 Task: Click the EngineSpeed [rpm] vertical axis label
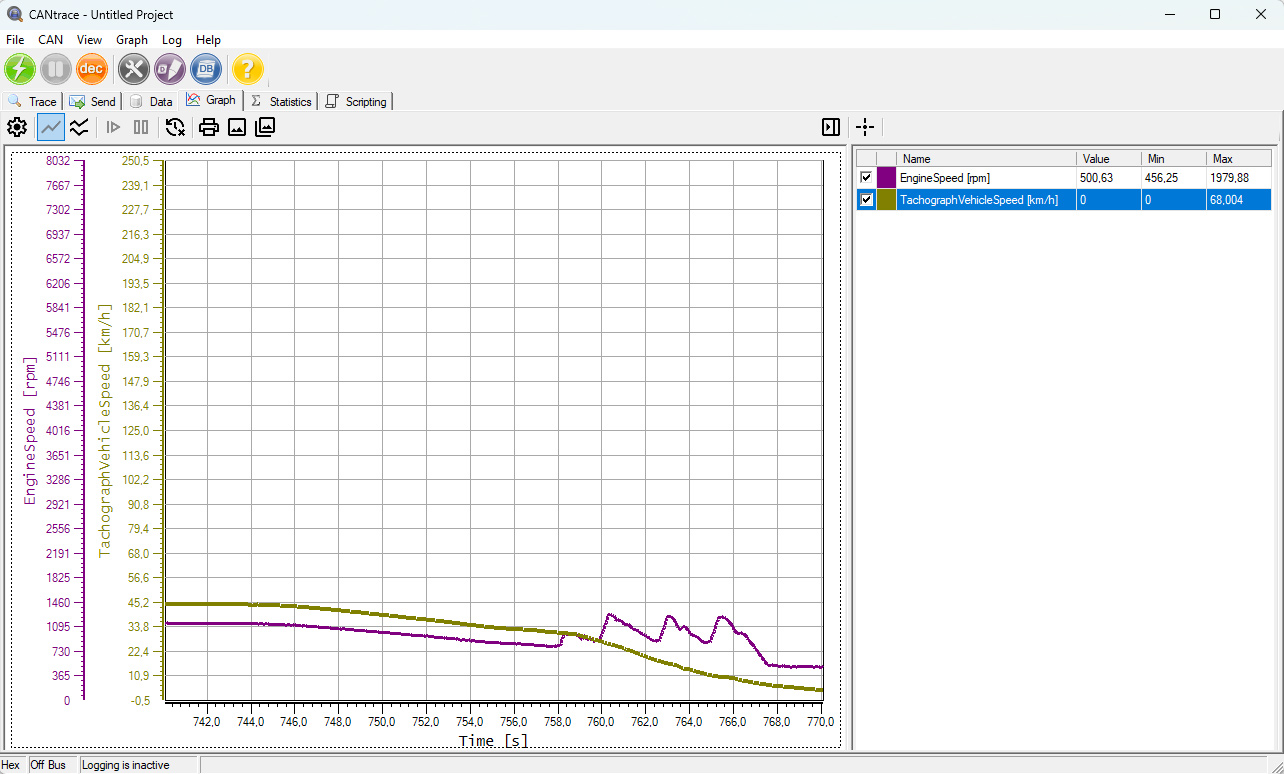click(30, 430)
